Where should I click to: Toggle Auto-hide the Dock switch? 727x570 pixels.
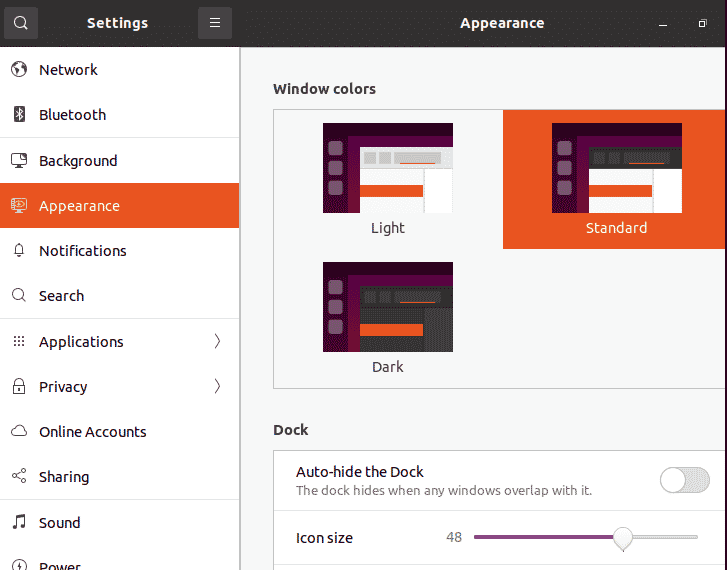[685, 480]
